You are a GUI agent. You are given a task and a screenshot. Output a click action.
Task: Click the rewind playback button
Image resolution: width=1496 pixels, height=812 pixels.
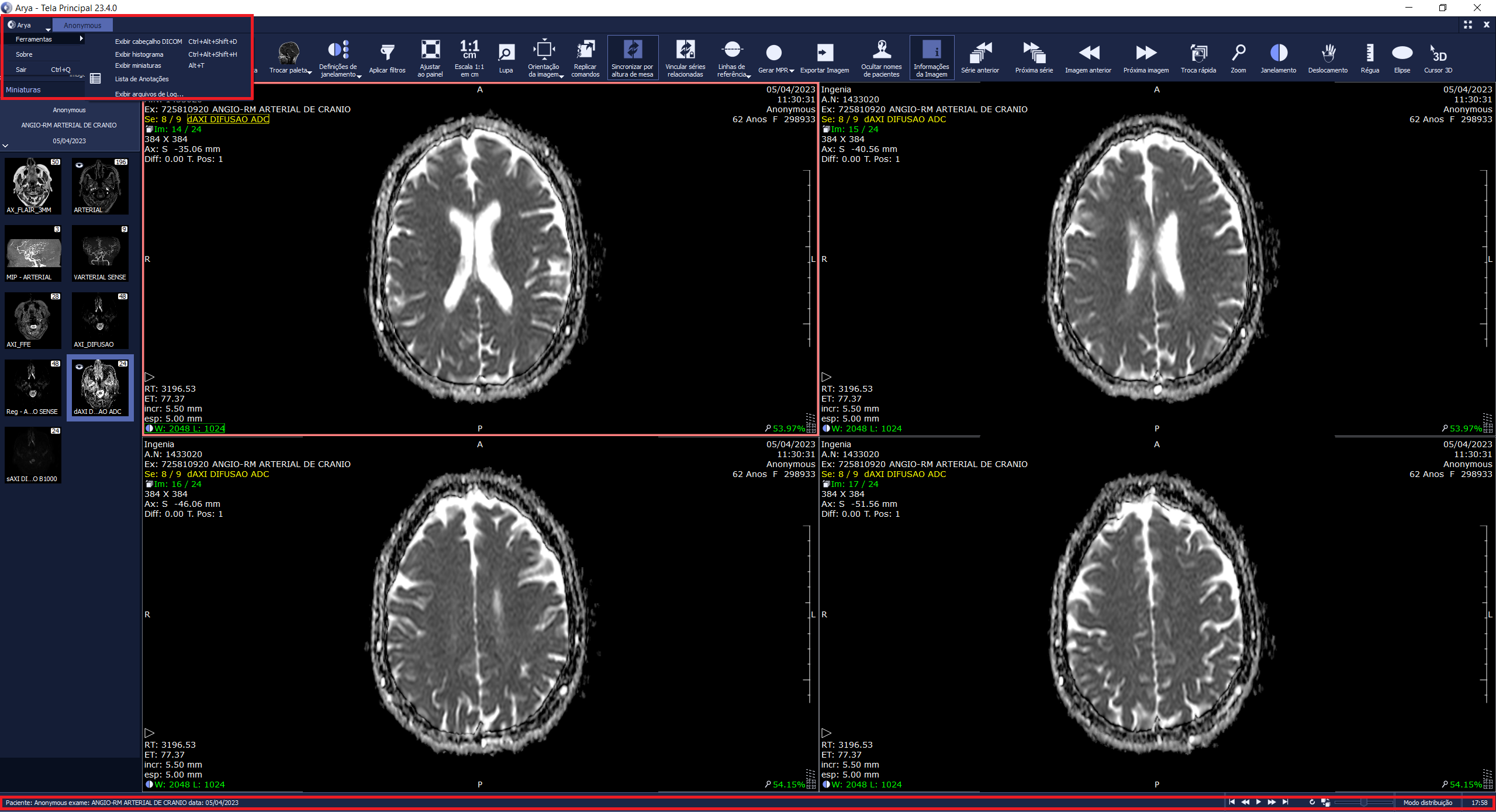pyautogui.click(x=1245, y=802)
